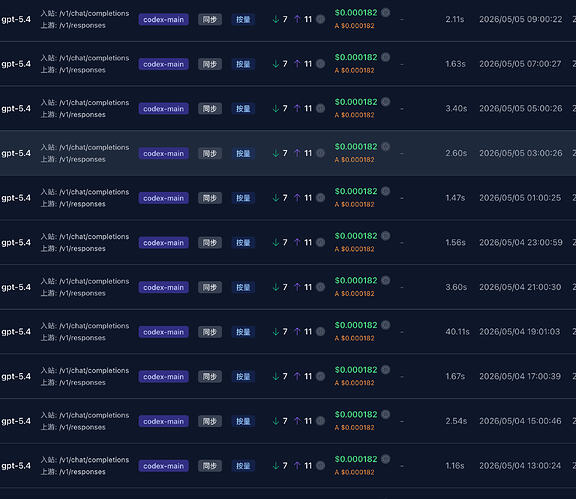
Task: Click the cost info icon in the 19:01:03 row
Action: (385, 325)
